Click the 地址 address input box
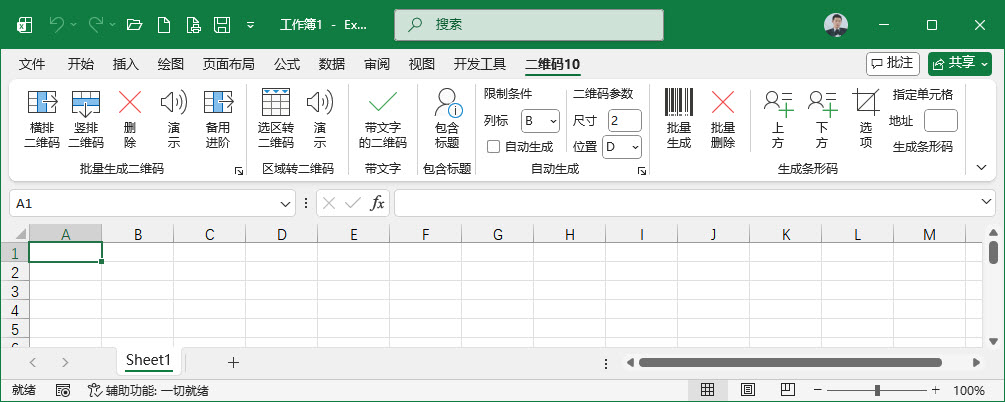1005x402 pixels. coord(940,121)
